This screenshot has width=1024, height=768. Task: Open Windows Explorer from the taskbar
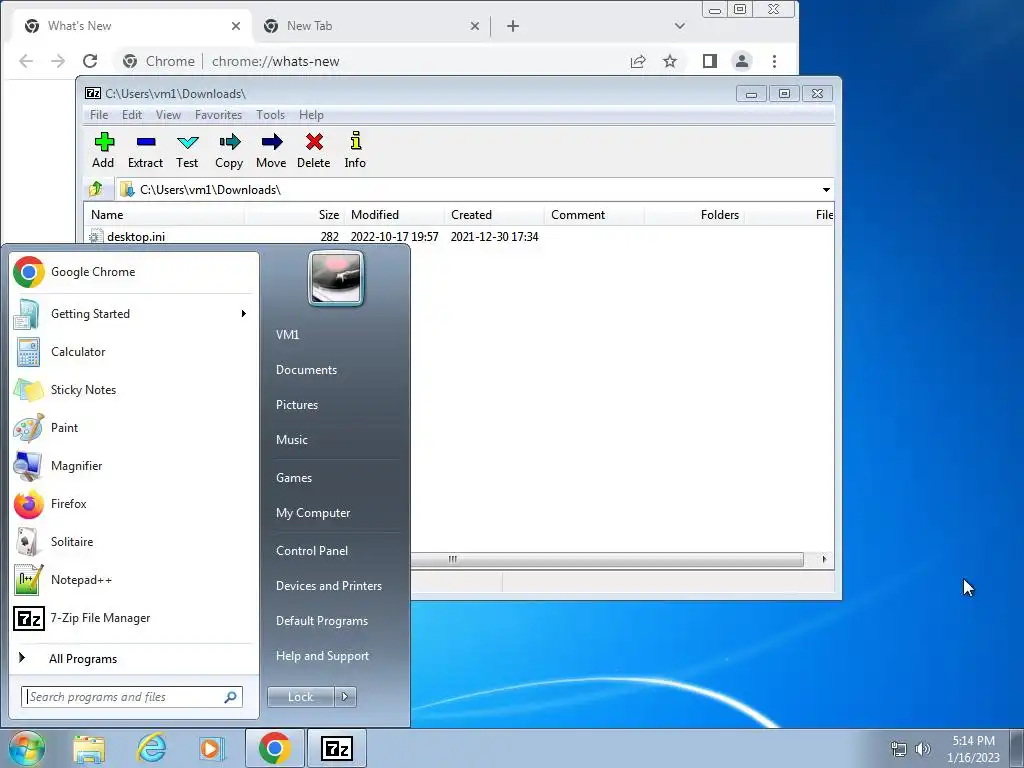pyautogui.click(x=89, y=748)
